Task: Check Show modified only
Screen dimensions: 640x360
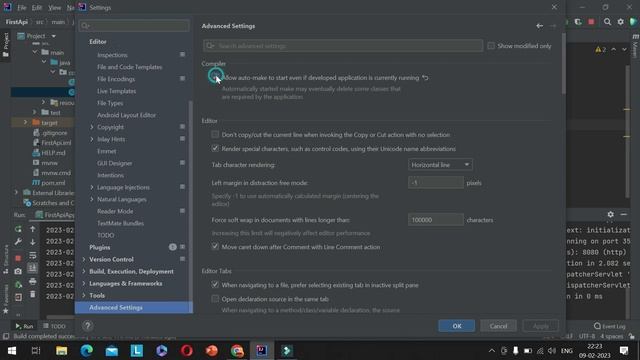Action: coord(491,46)
